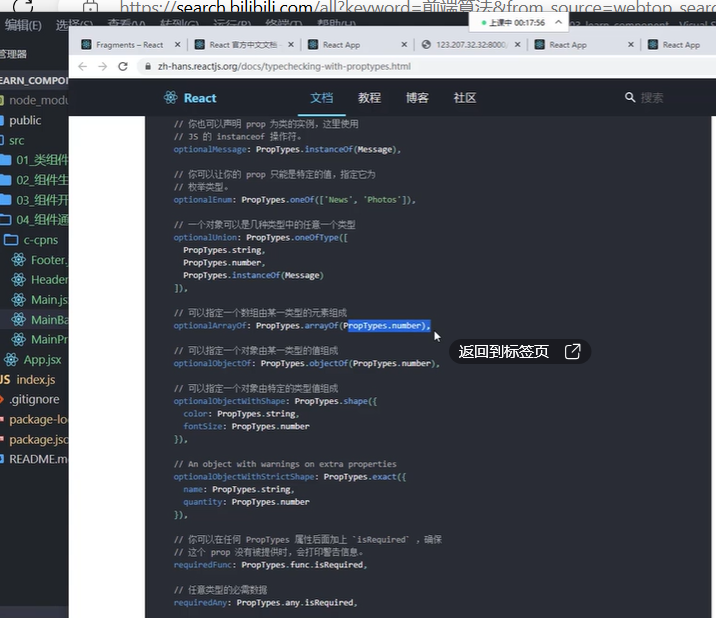Expand the public folder in VS Code
This screenshot has width=716, height=618.
tap(34, 120)
